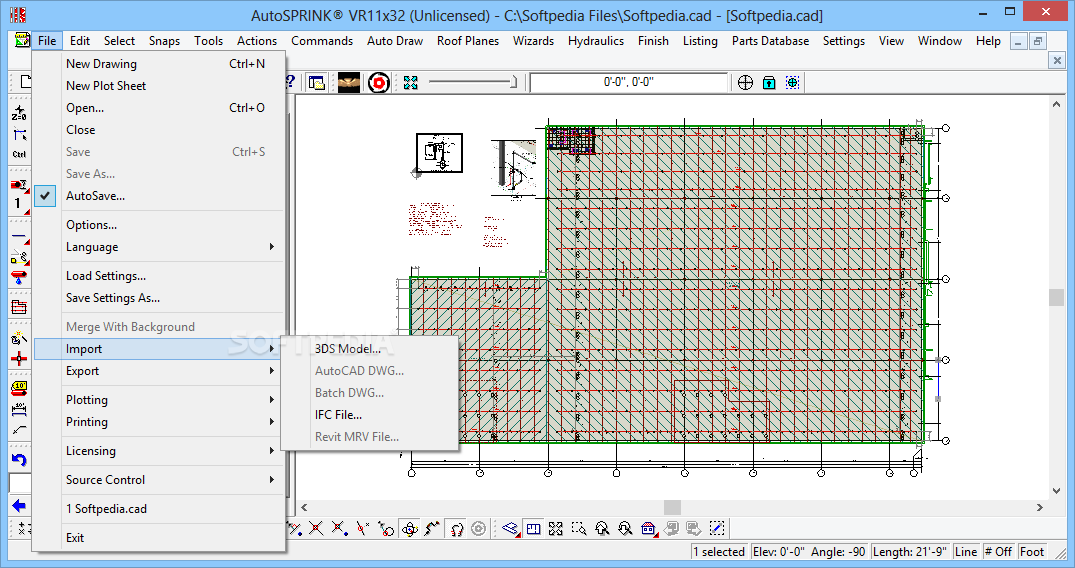Click the red folder tabs icon in left toolbar

click(19, 307)
